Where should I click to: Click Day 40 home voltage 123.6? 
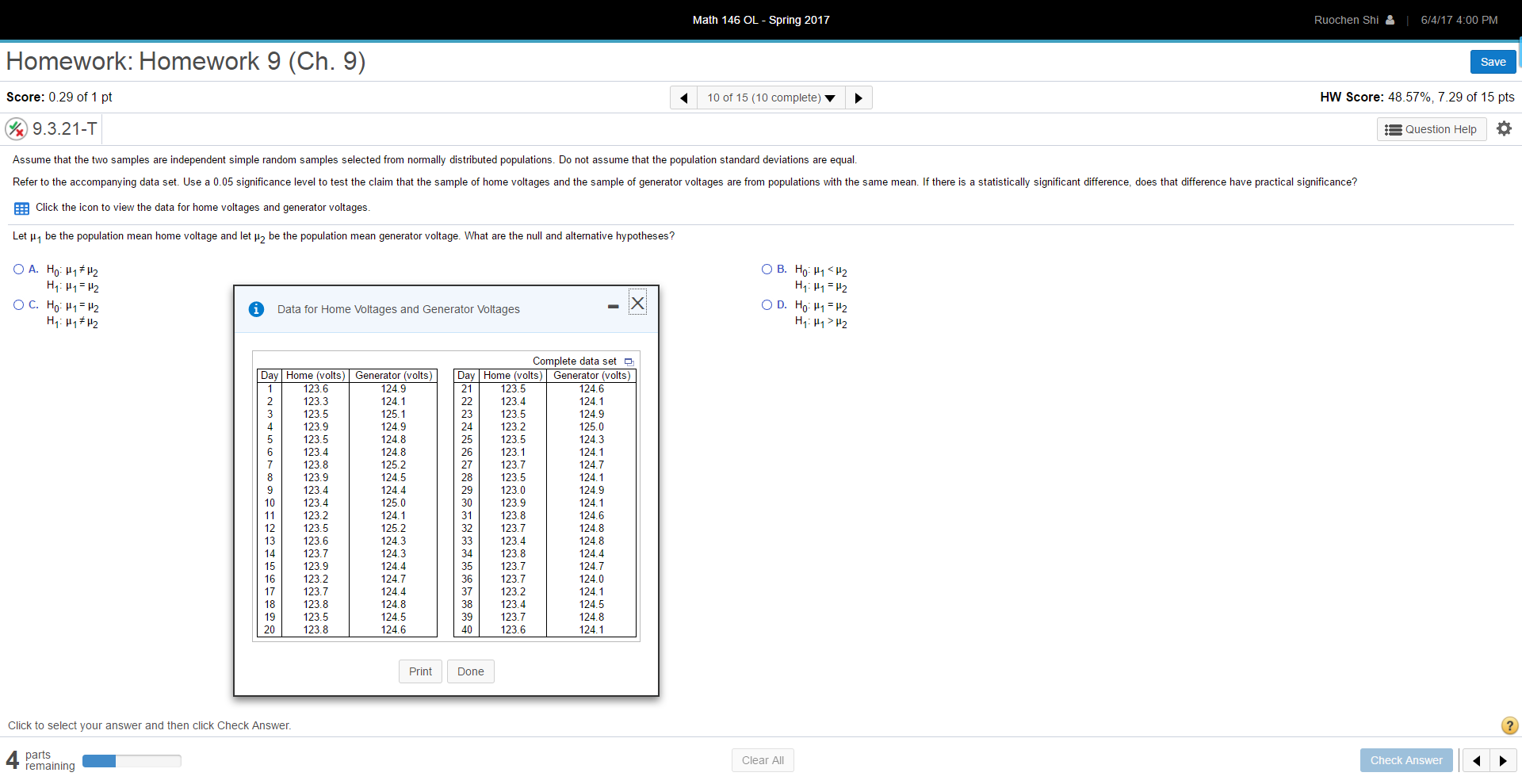[513, 630]
